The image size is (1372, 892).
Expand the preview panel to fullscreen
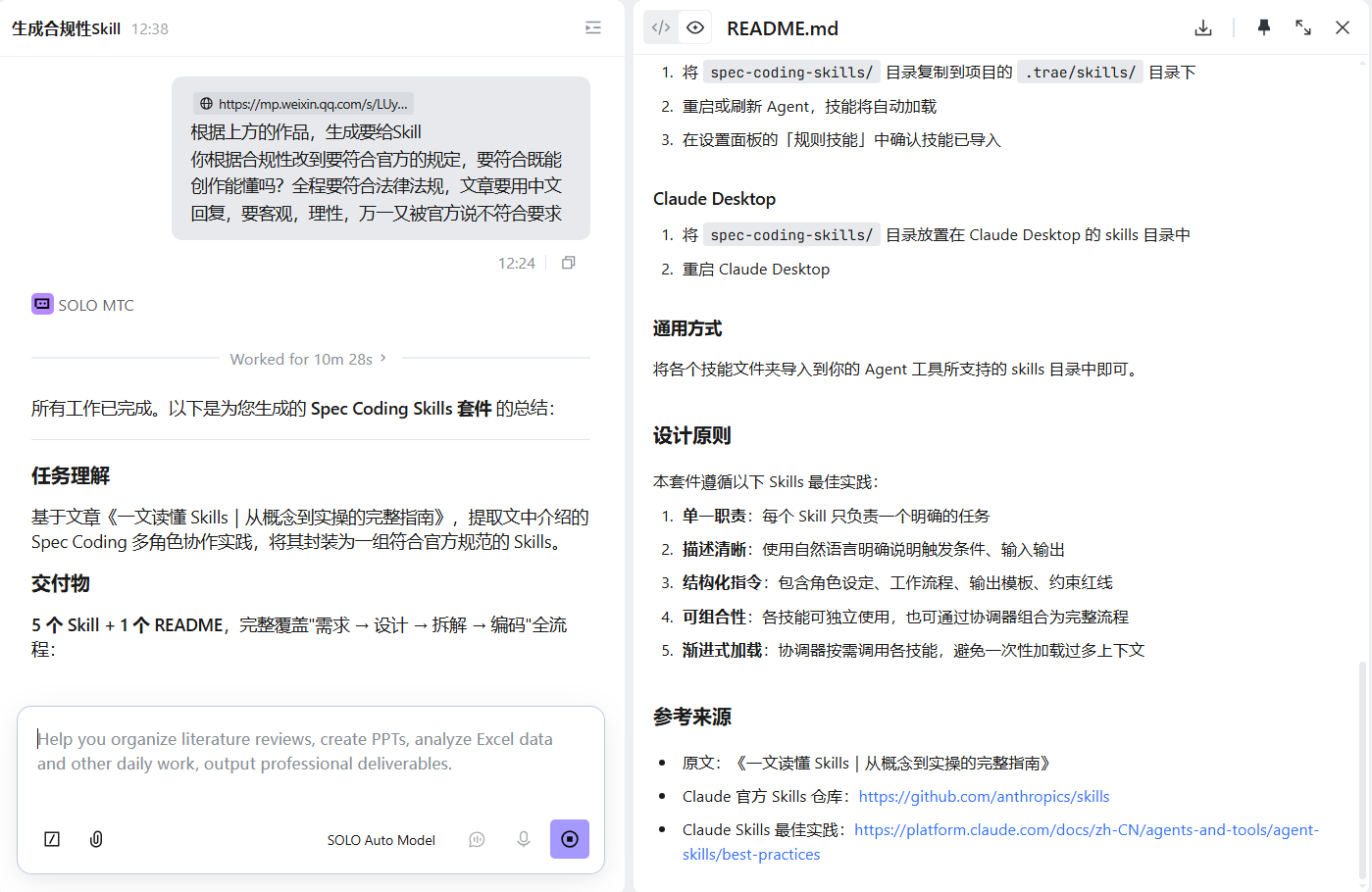tap(1303, 27)
